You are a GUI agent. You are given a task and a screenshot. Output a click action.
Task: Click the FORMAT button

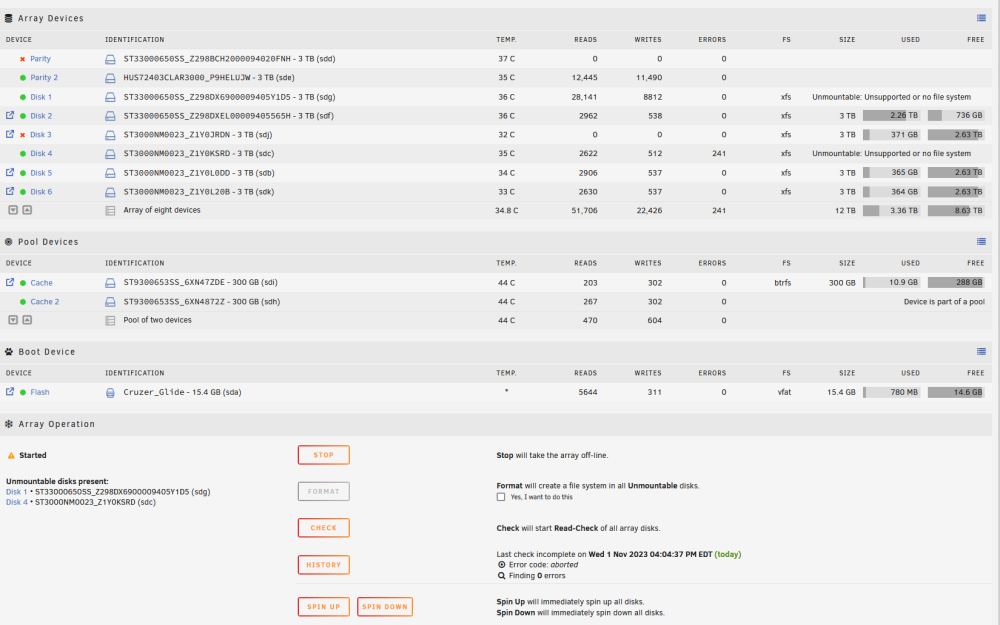click(323, 491)
